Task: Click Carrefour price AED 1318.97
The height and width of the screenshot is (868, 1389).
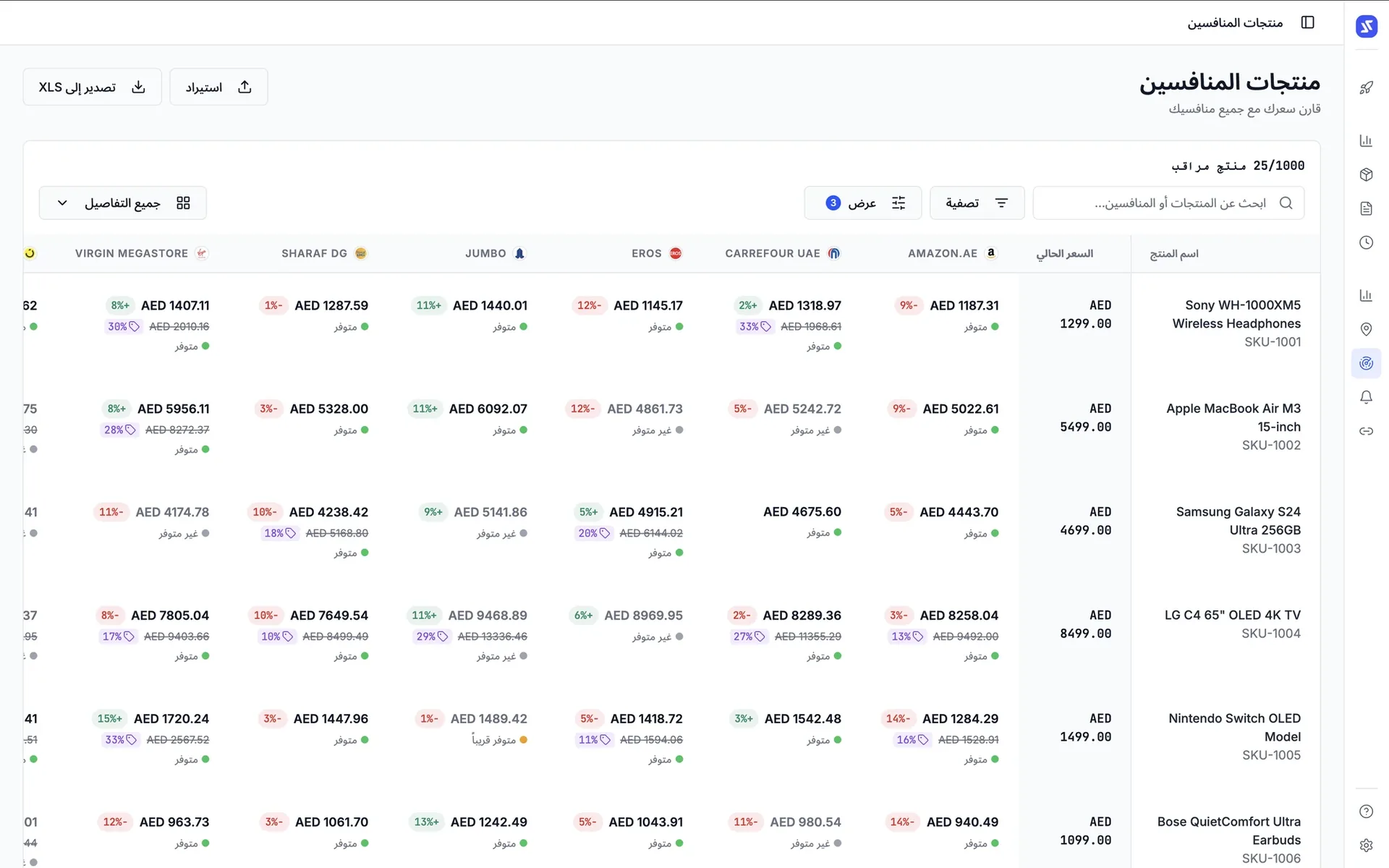Action: [x=805, y=306]
